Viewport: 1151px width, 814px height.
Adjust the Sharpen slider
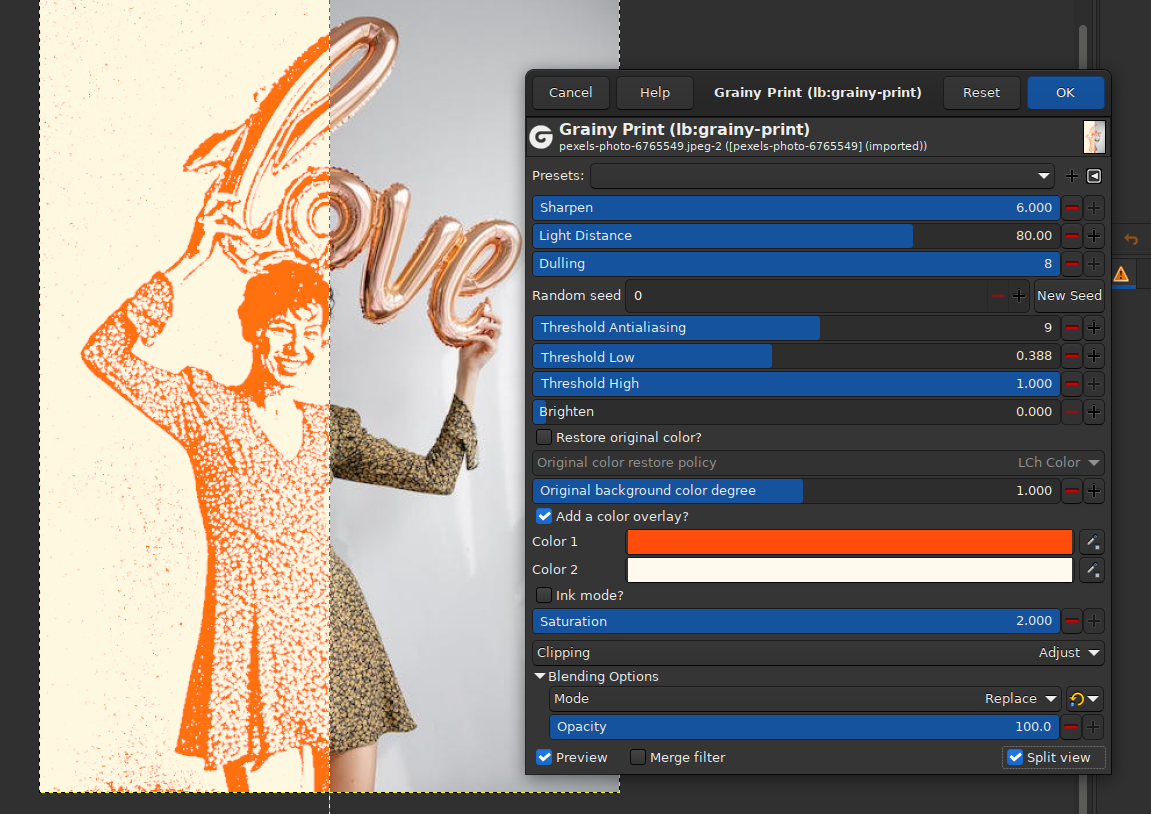click(796, 208)
